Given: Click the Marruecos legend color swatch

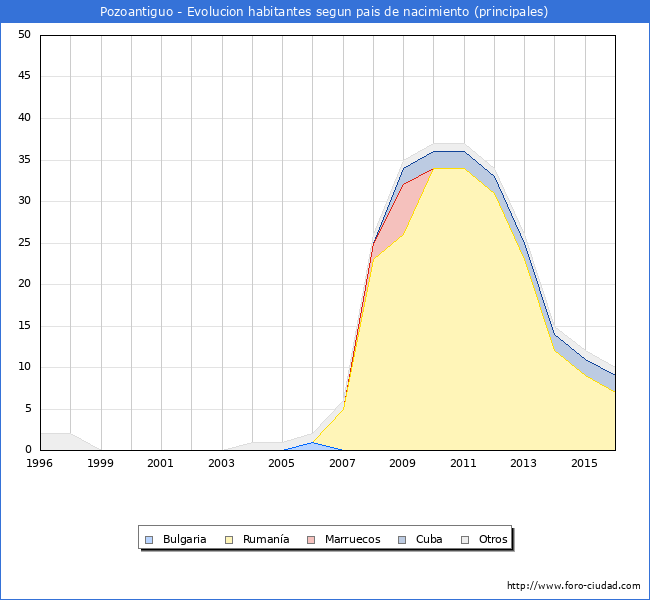Looking at the screenshot, I should coord(311,539).
